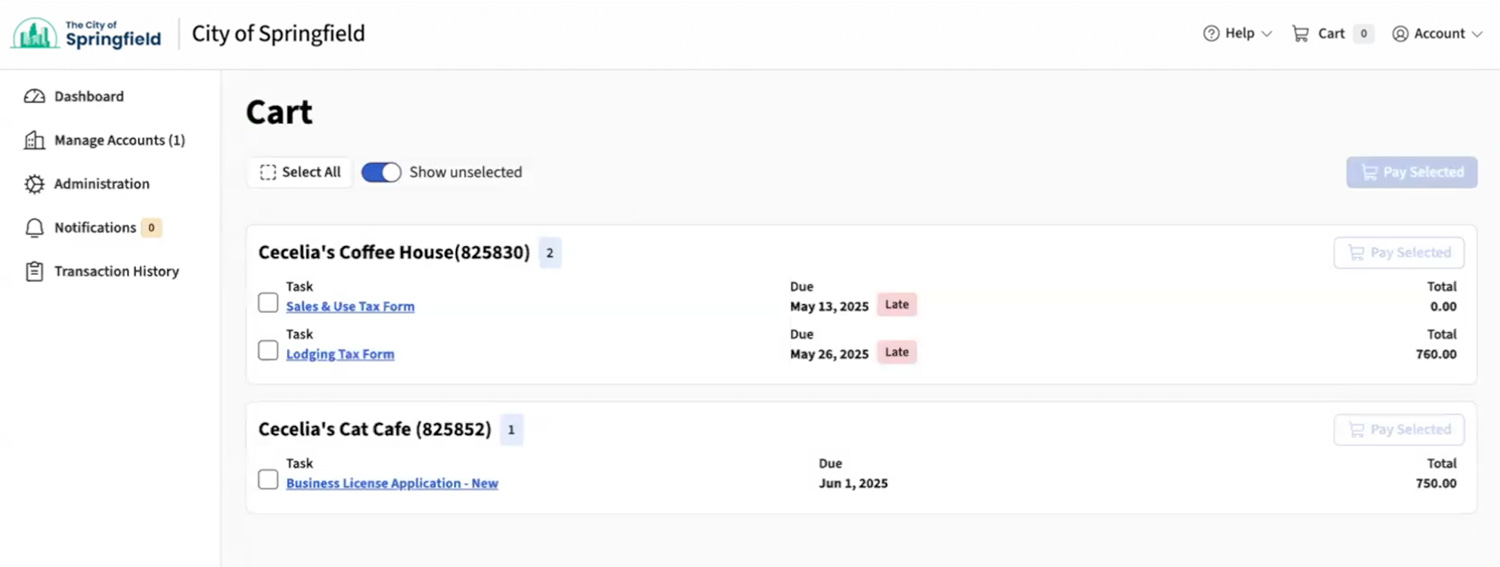Check the Sales & Use Tax Form checkbox
1500x567 pixels.
[x=268, y=303]
